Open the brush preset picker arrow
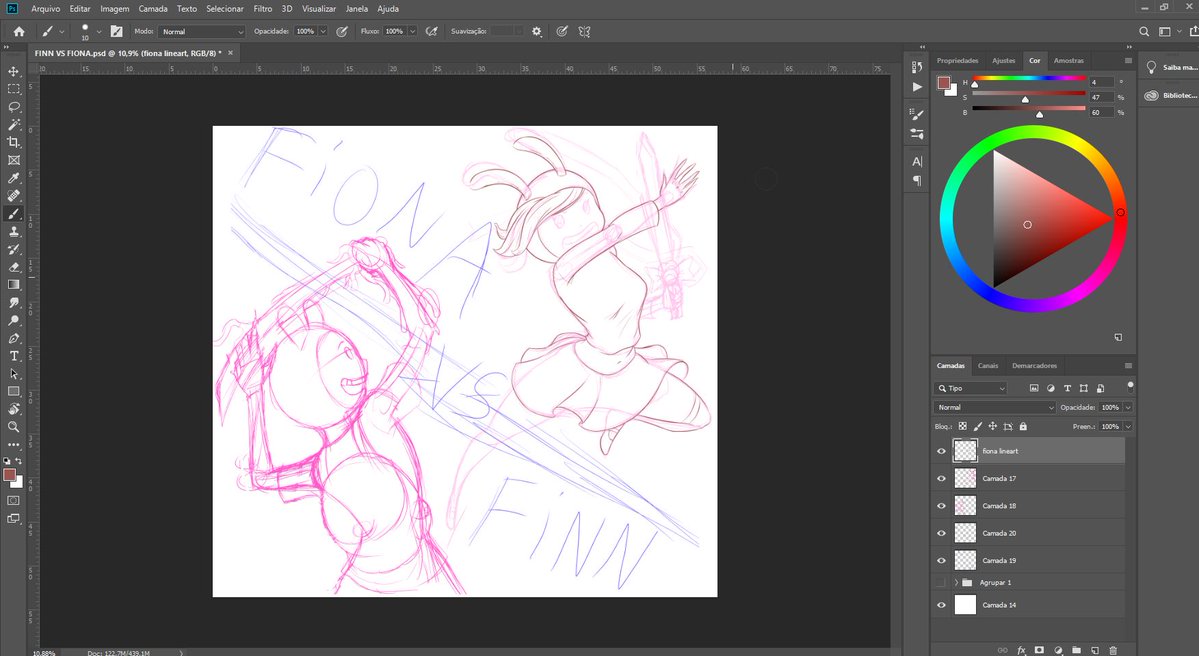 pyautogui.click(x=99, y=31)
